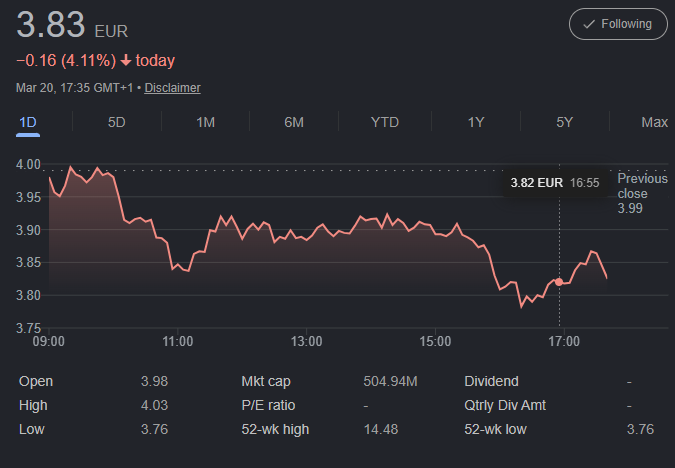This screenshot has width=675, height=468.
Task: Click the 4.00 price axis label
Action: point(28,164)
